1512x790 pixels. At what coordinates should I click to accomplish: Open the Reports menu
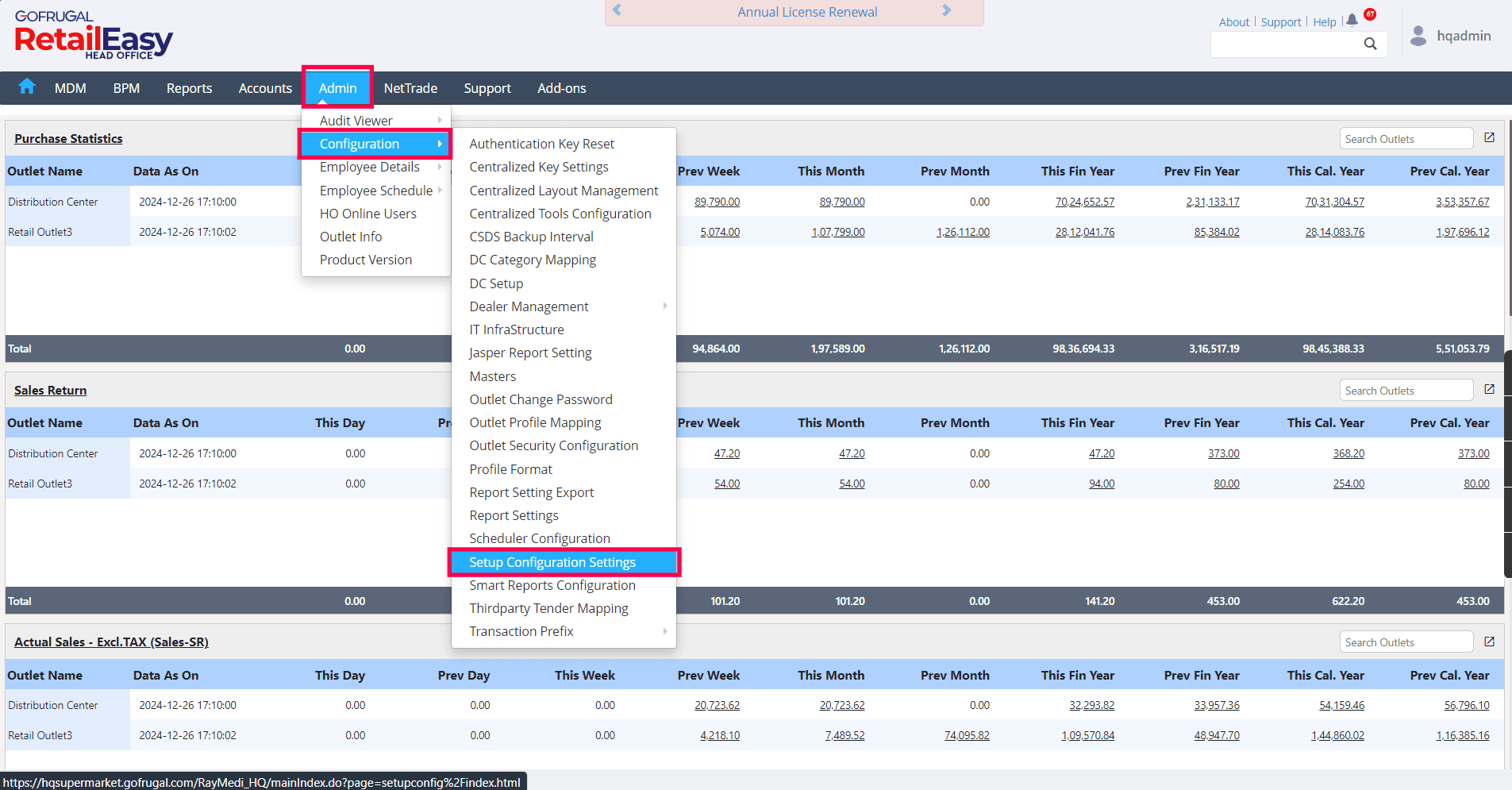tap(189, 88)
